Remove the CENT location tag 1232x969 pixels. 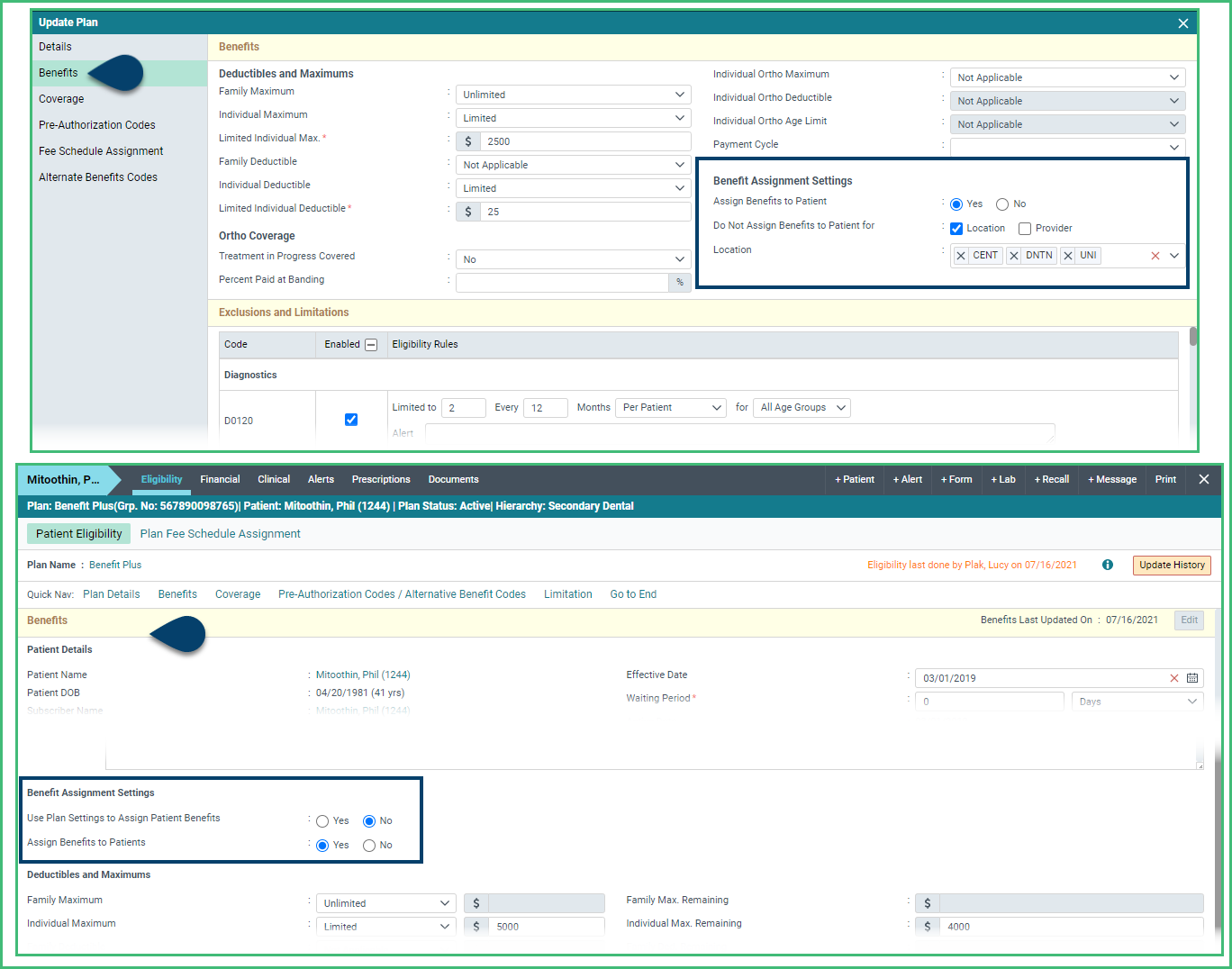coord(961,256)
